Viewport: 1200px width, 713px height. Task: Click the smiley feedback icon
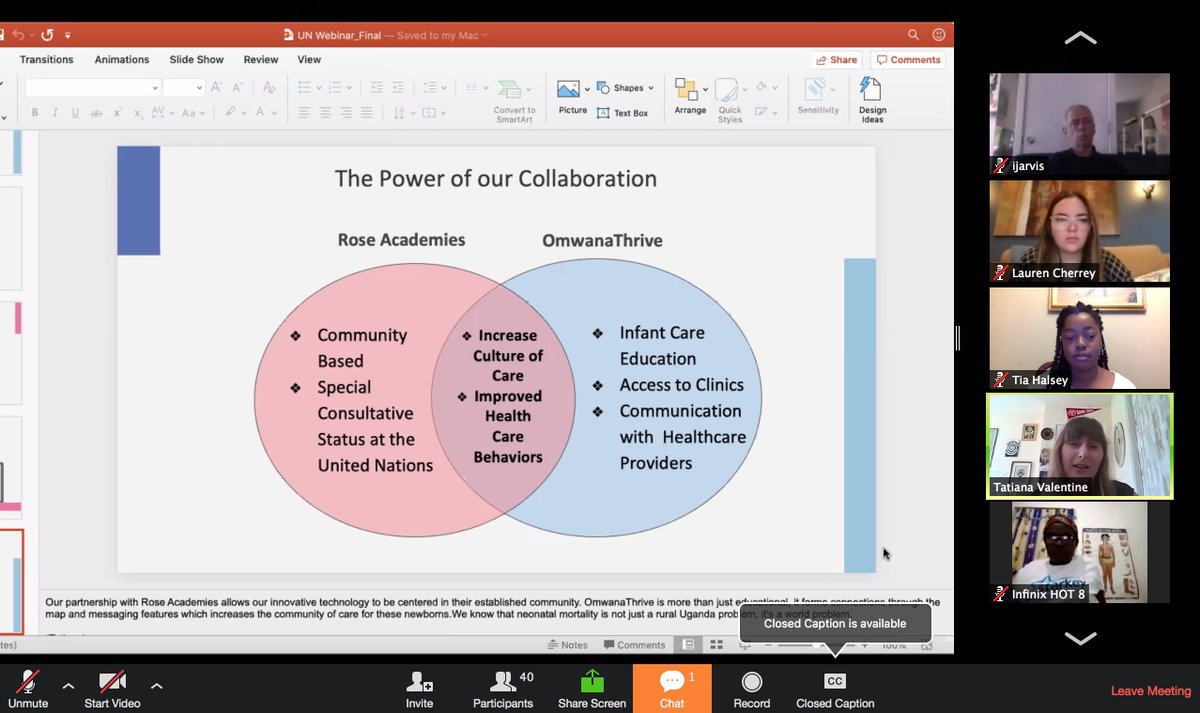pos(938,35)
